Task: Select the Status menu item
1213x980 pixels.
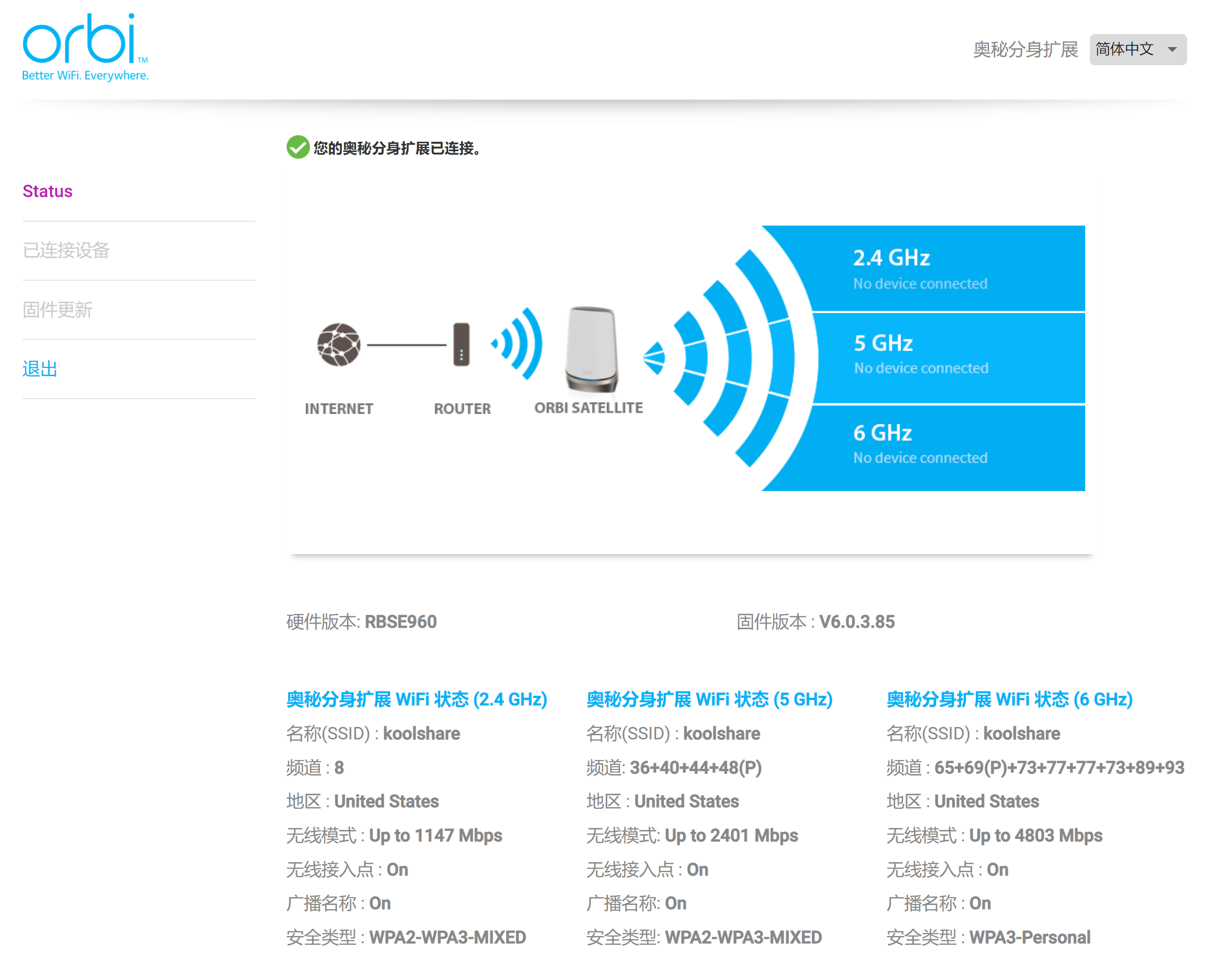Action: click(x=48, y=191)
